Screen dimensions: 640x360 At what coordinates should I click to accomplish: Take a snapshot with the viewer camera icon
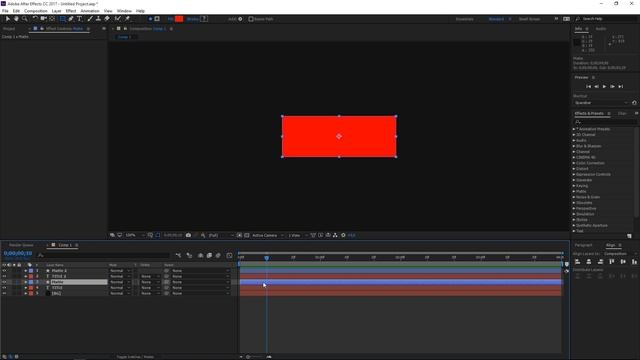(188, 236)
